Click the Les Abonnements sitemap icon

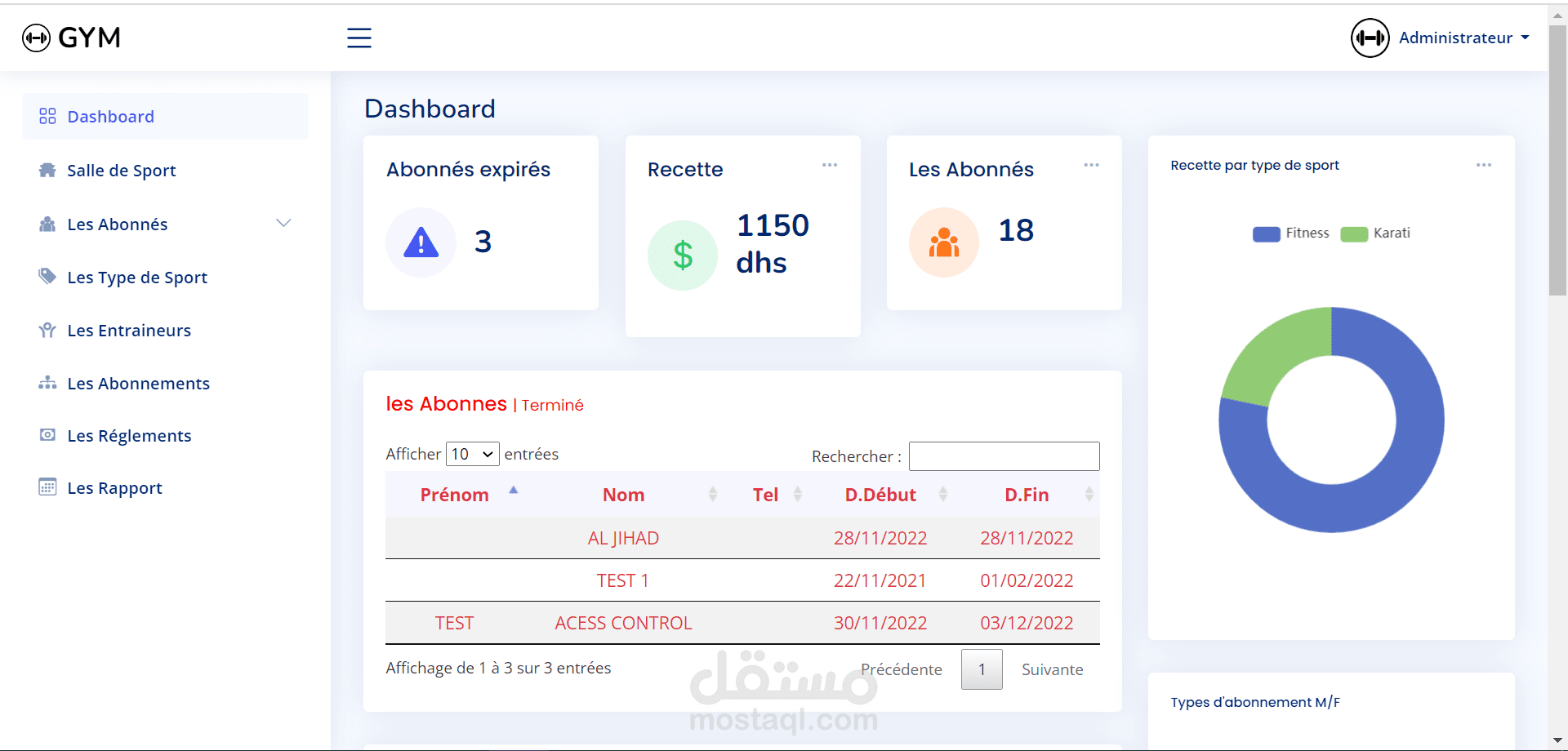47,383
